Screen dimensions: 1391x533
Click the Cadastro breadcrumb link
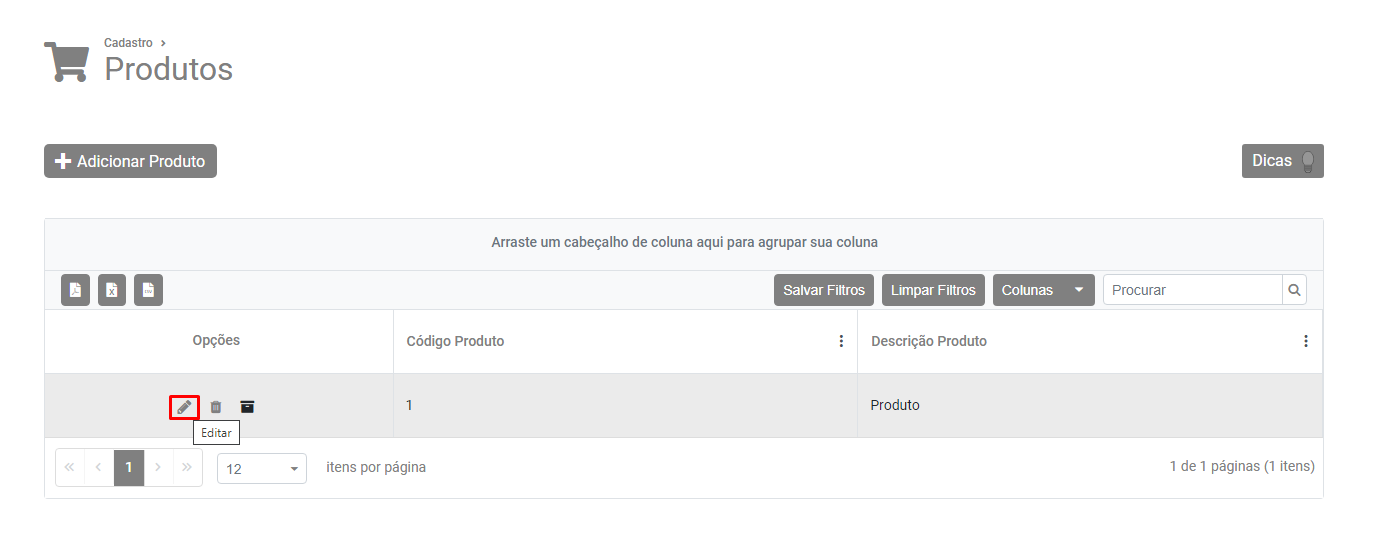coord(128,43)
